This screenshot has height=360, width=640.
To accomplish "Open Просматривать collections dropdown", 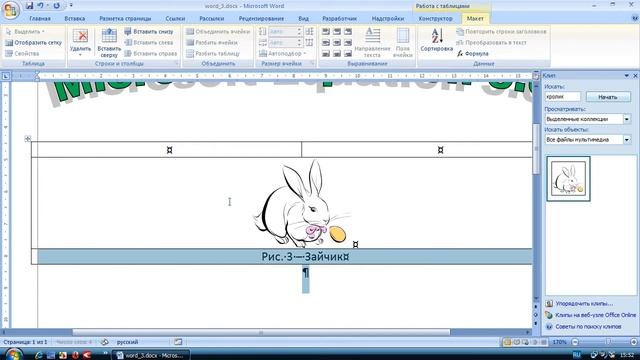I will (627, 119).
